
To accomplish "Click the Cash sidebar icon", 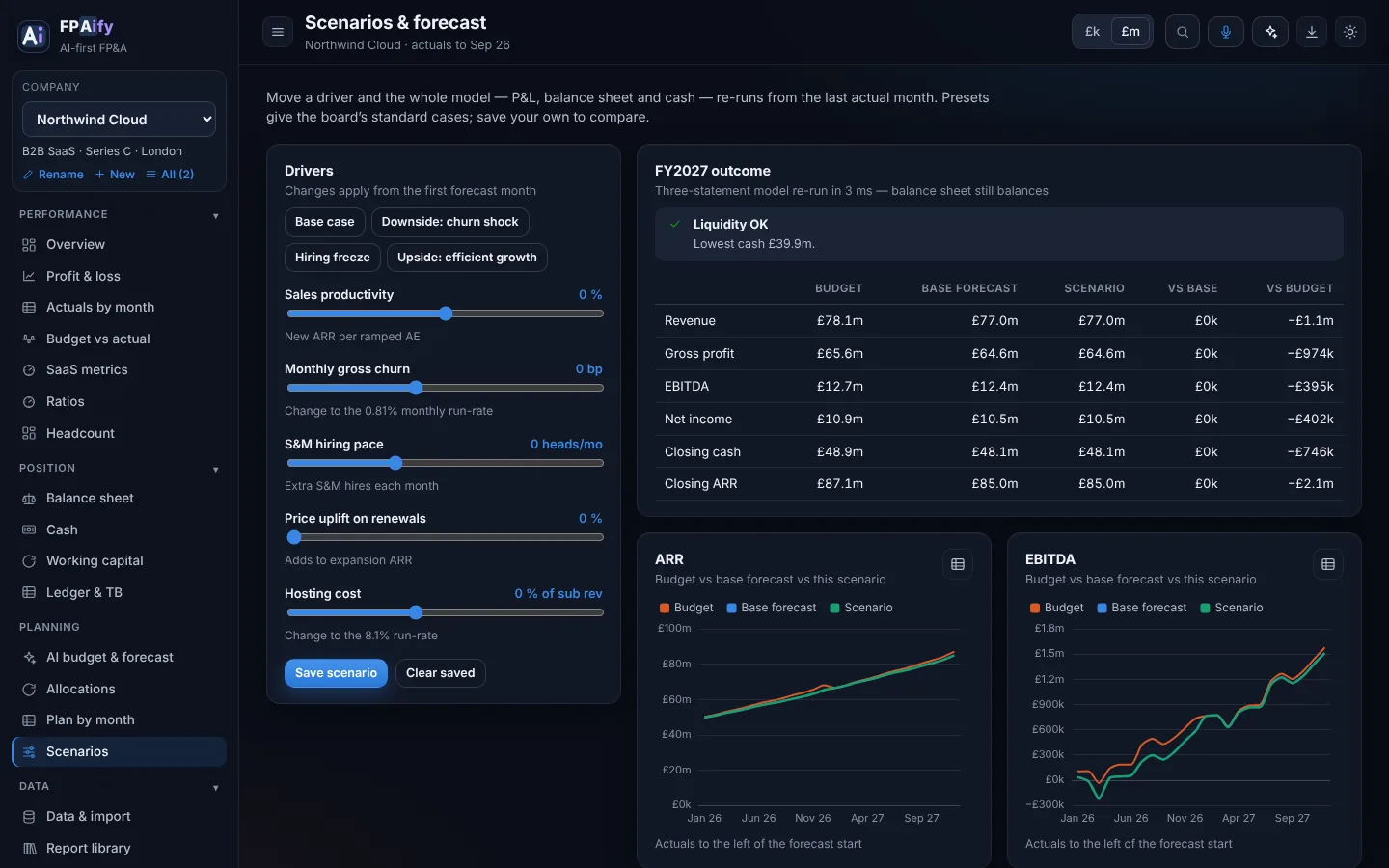I will [29, 530].
